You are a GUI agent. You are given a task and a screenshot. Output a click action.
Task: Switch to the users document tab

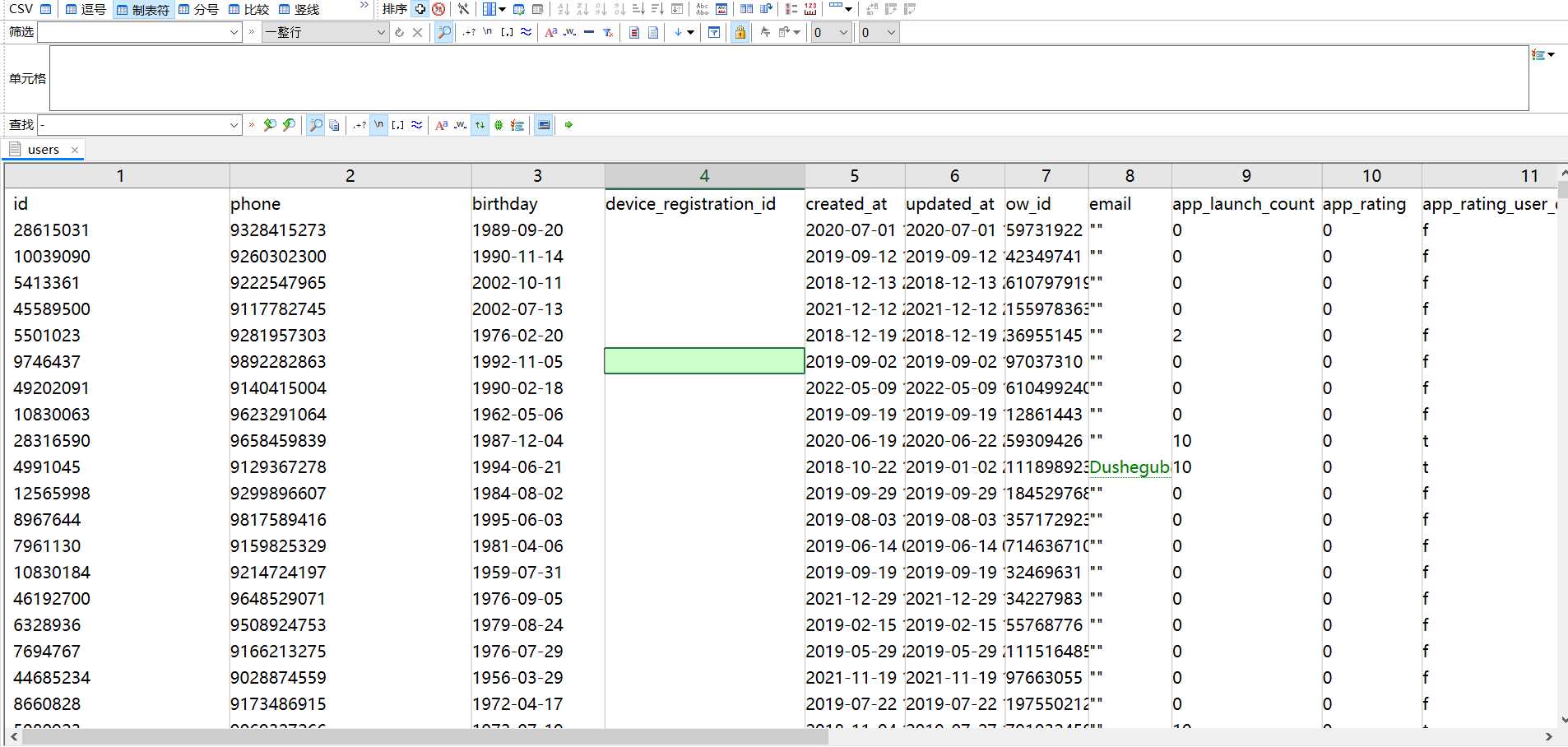pyautogui.click(x=44, y=150)
